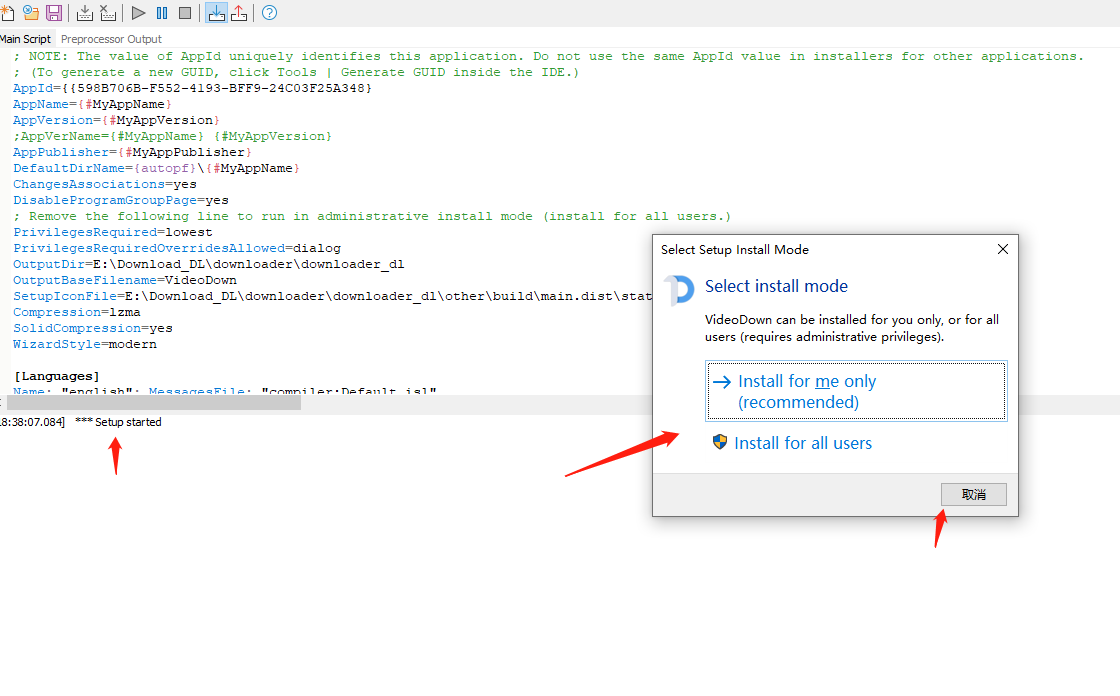Terminate setup with the square Stop icon
1120x696 pixels.
[x=185, y=13]
